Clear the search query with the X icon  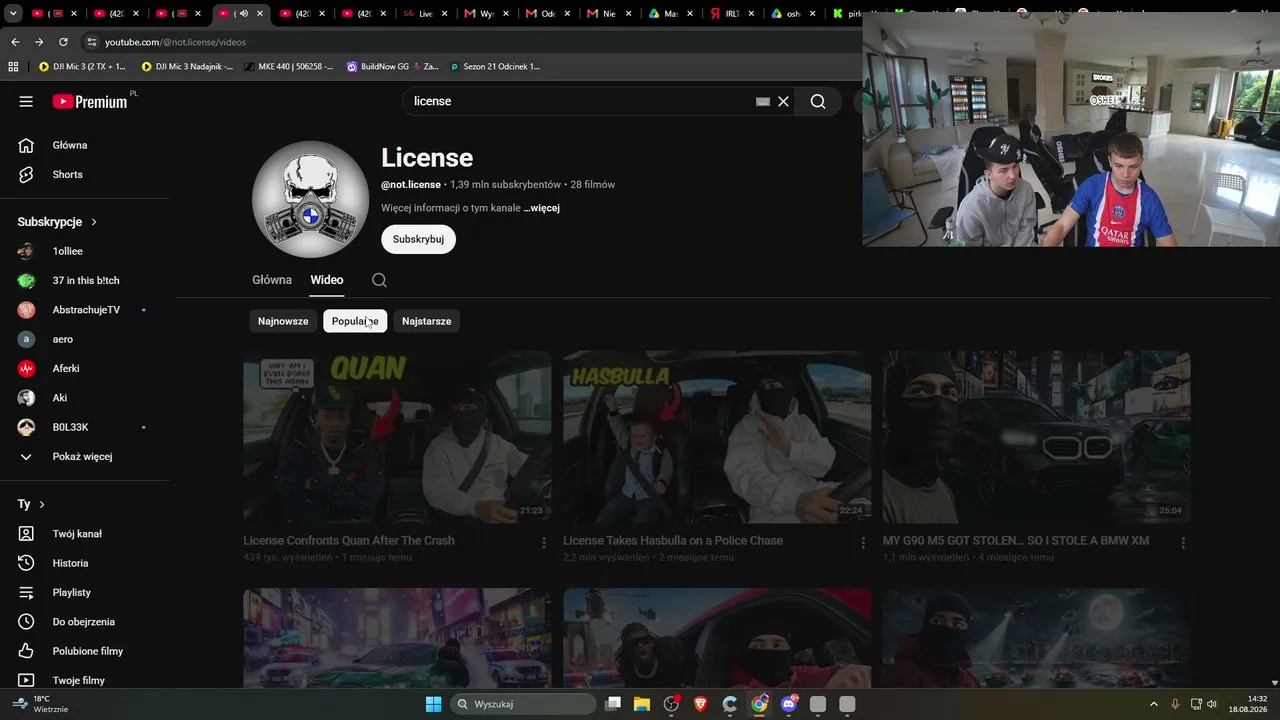(784, 101)
